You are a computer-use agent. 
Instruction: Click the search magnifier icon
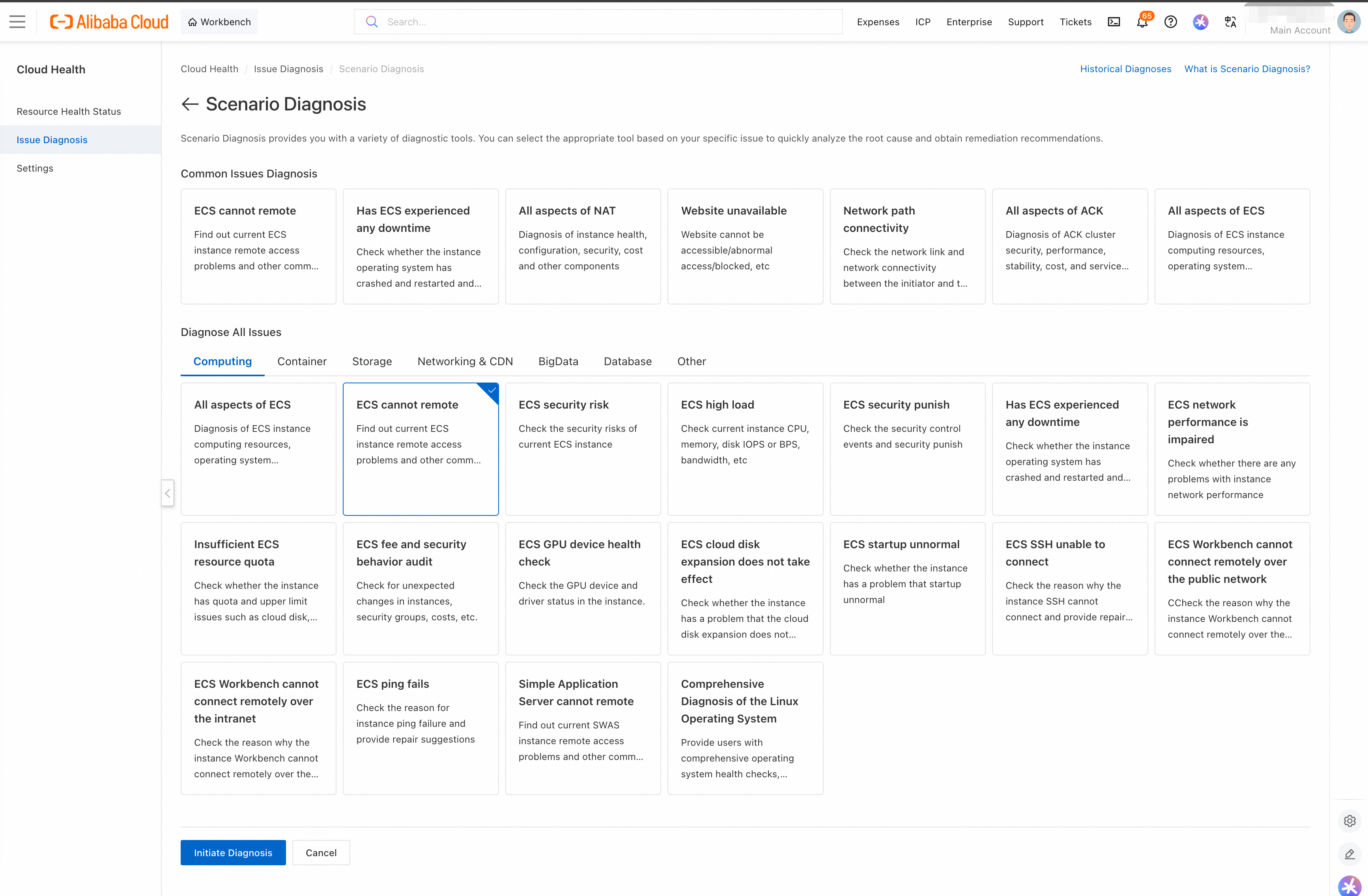coord(372,22)
